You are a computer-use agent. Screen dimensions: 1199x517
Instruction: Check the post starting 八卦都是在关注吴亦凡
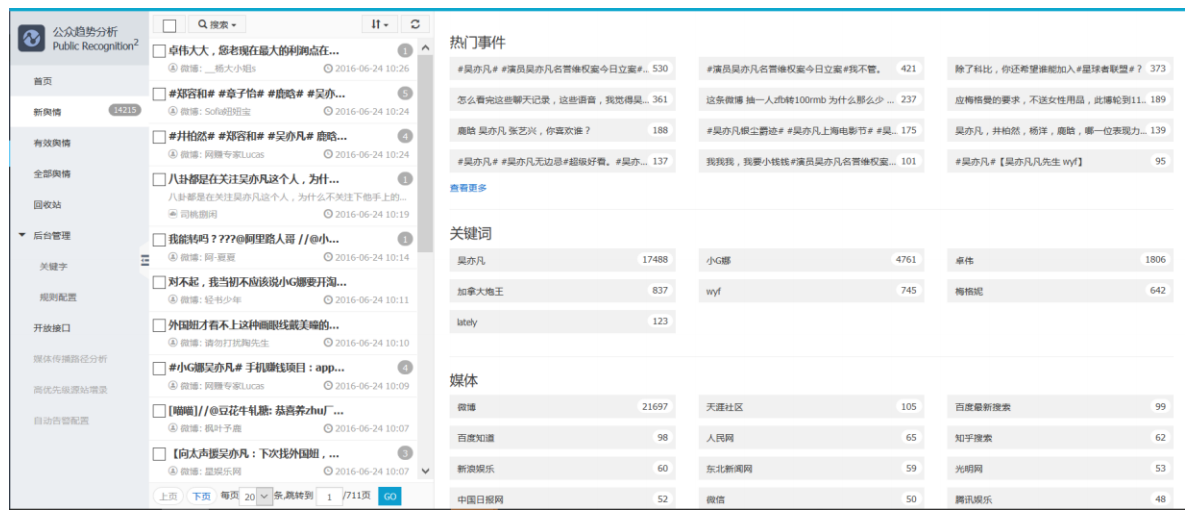pyautogui.click(x=160, y=180)
